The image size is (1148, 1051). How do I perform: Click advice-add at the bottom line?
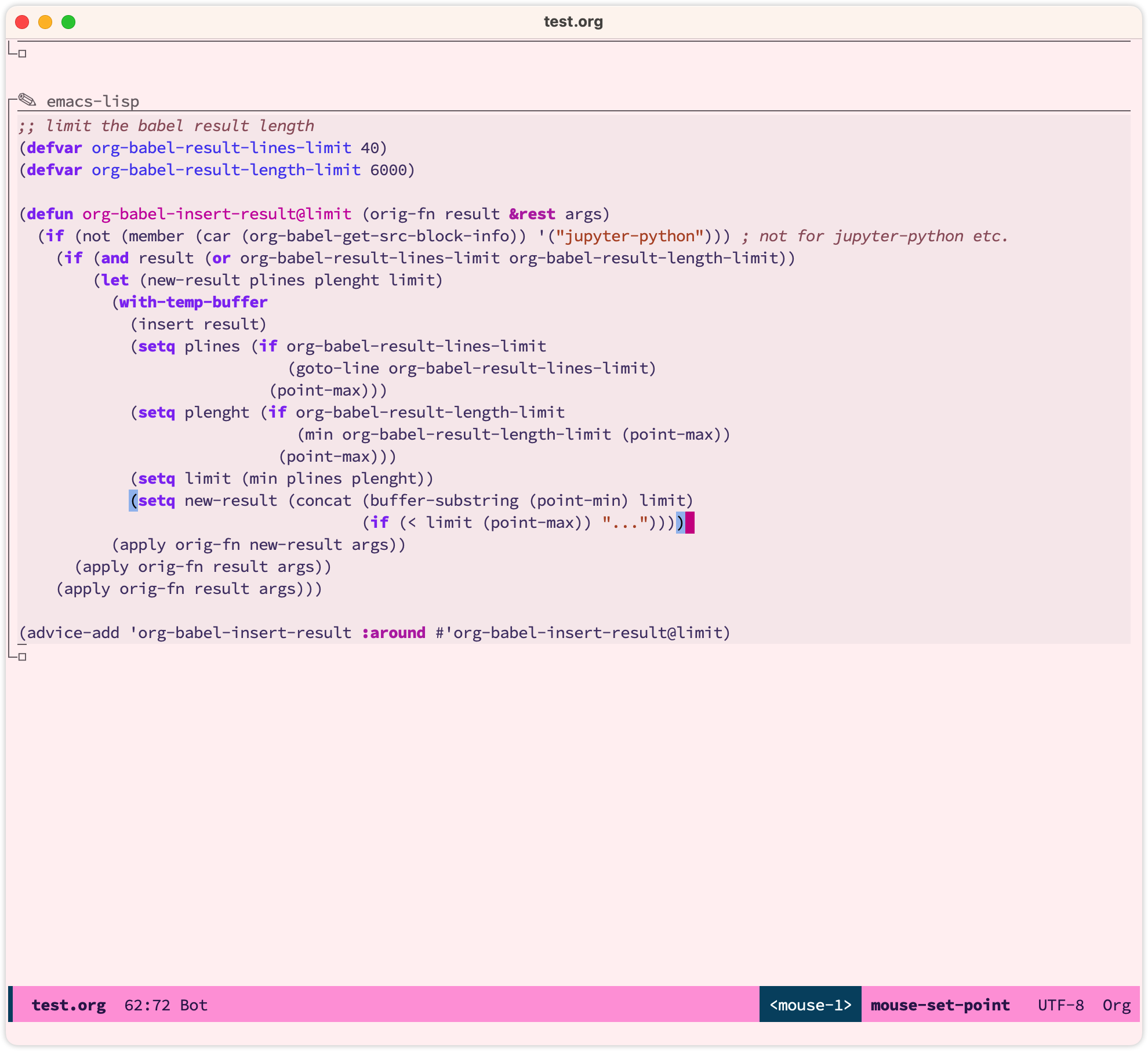click(x=73, y=633)
